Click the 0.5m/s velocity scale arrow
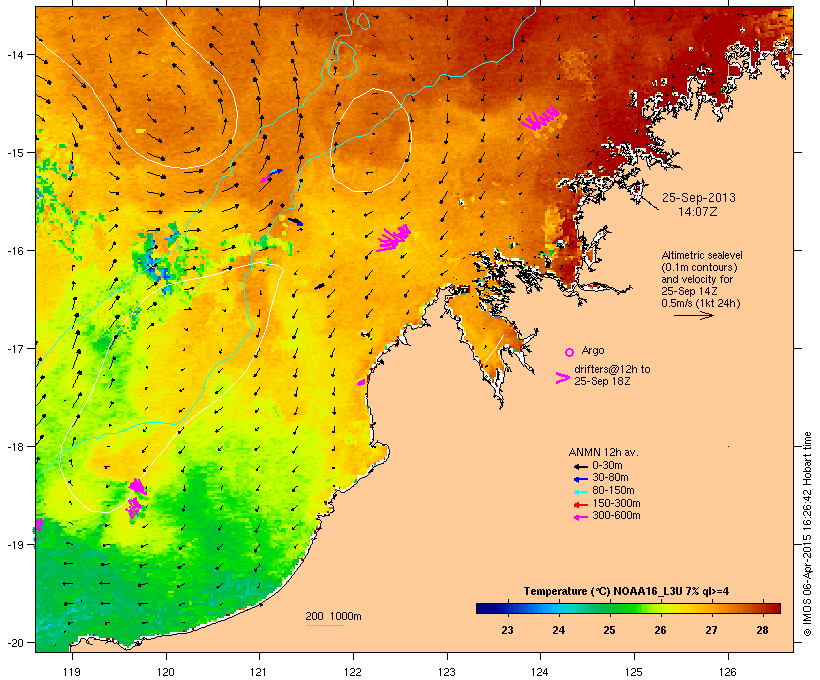 (693, 315)
